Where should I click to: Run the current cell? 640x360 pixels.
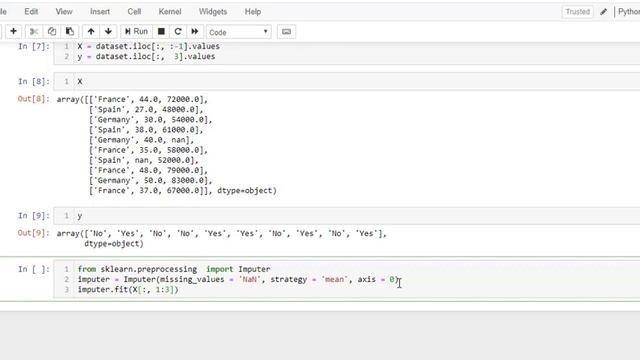pos(136,31)
